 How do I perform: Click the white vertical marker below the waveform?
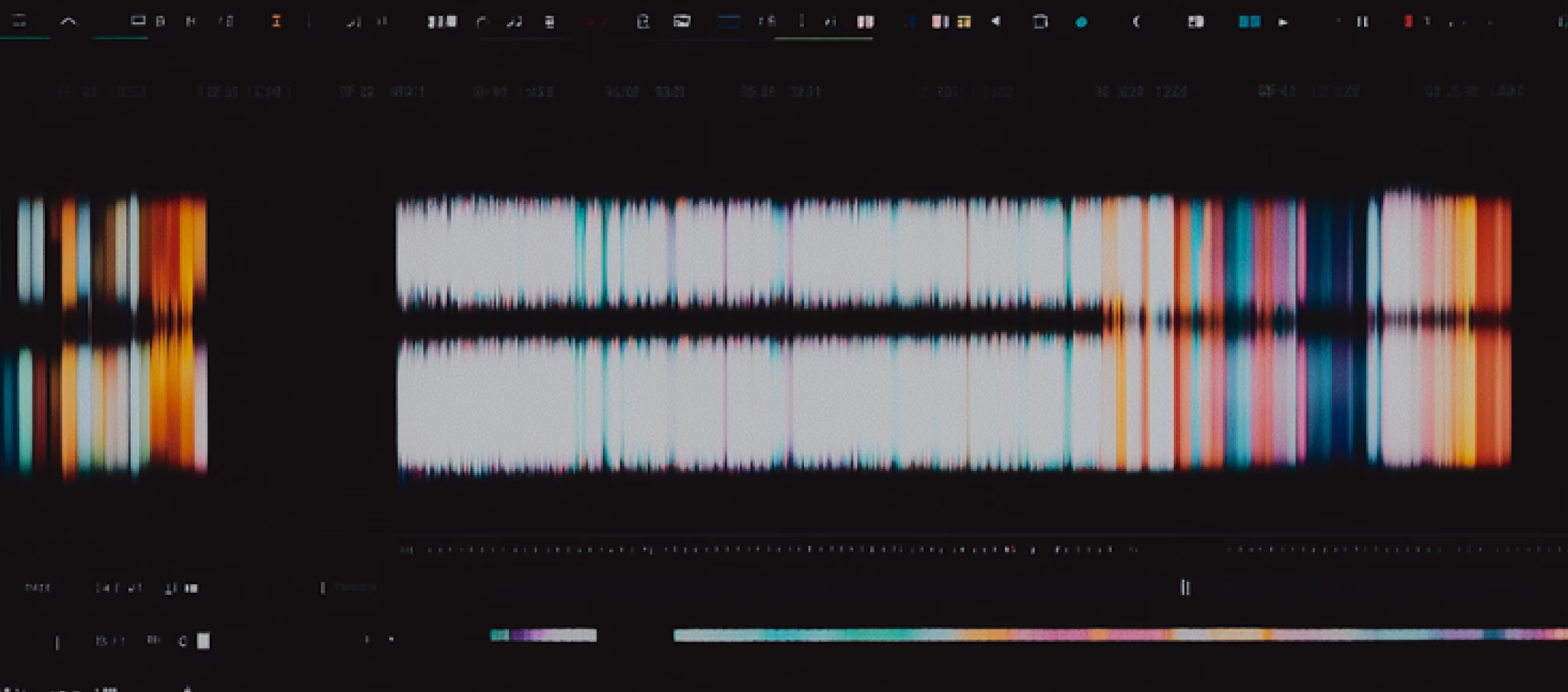(1184, 587)
